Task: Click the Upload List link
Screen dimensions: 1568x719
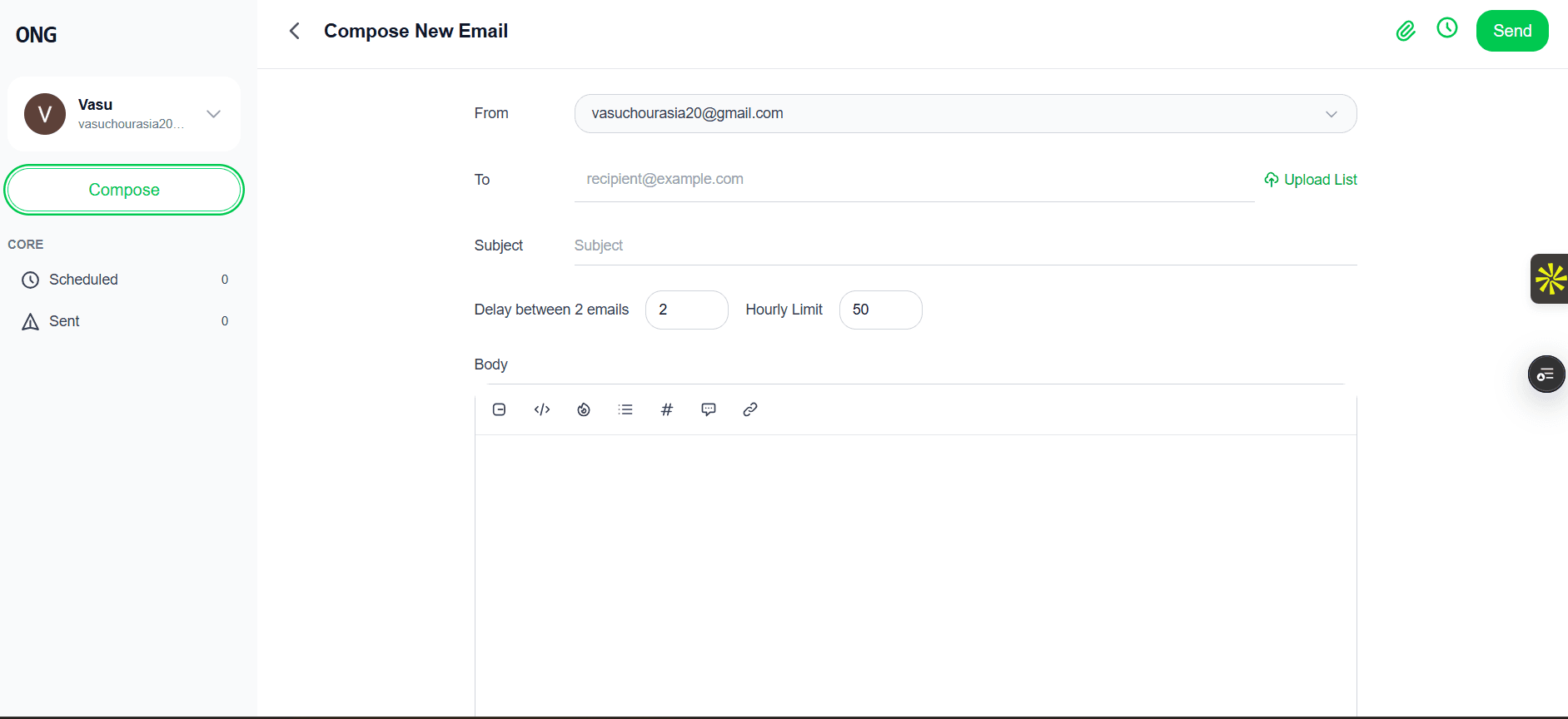Action: [1311, 180]
